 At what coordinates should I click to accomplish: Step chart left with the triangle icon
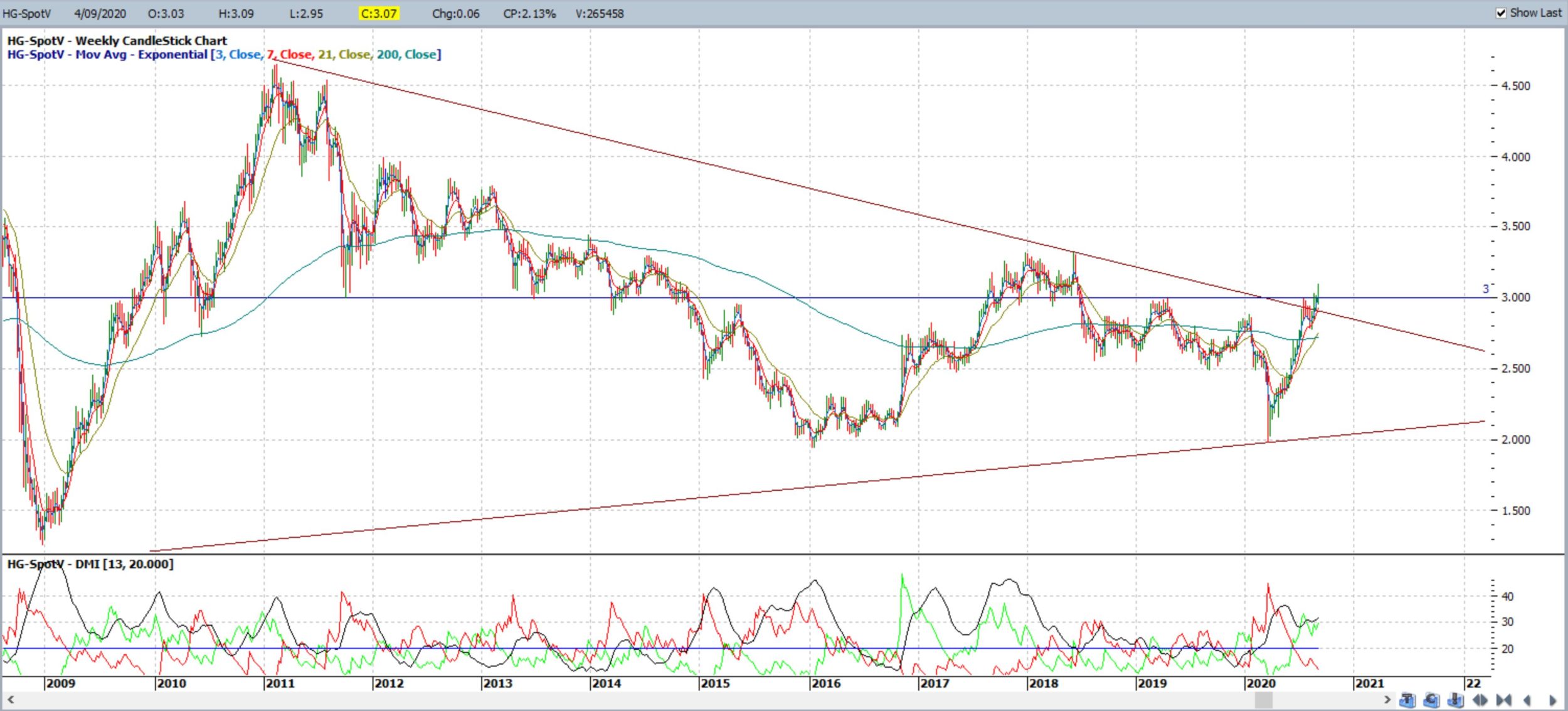tap(1527, 700)
